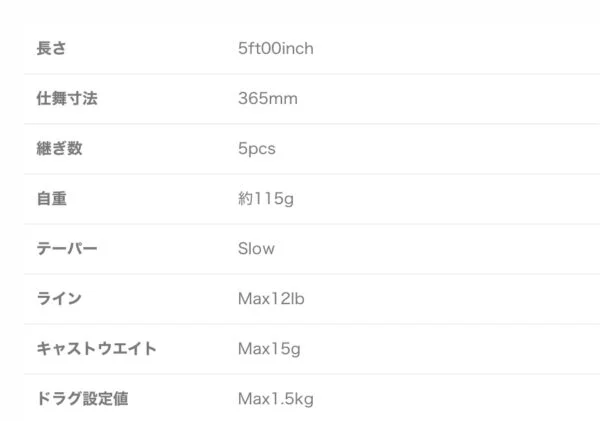
Task: Select the 5ft00inch length value
Action: click(x=276, y=49)
